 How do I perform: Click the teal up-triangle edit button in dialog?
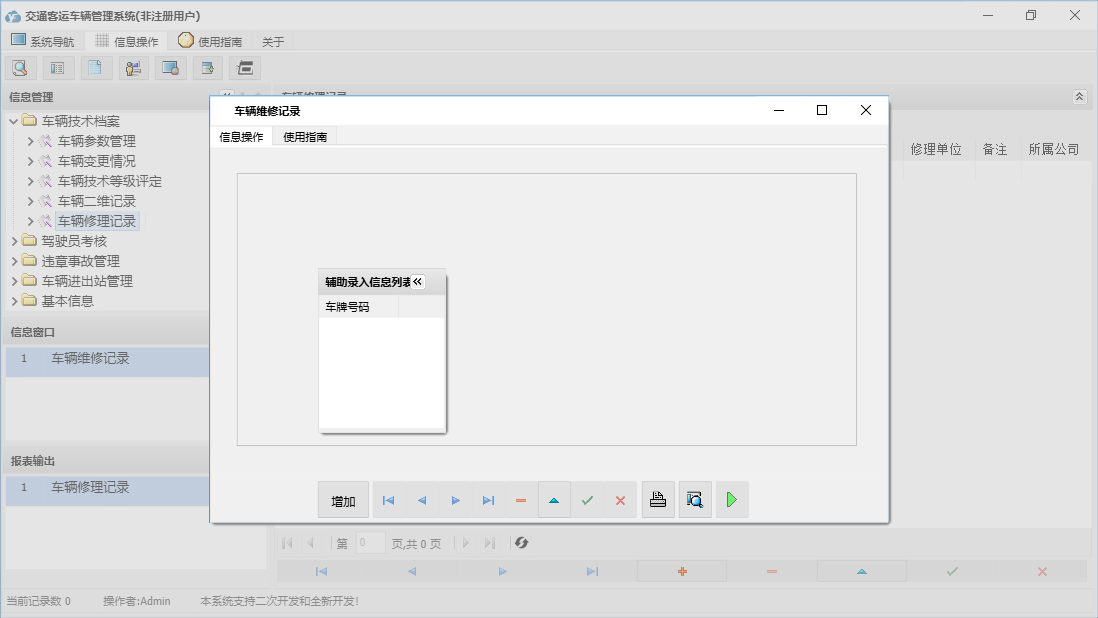click(554, 500)
